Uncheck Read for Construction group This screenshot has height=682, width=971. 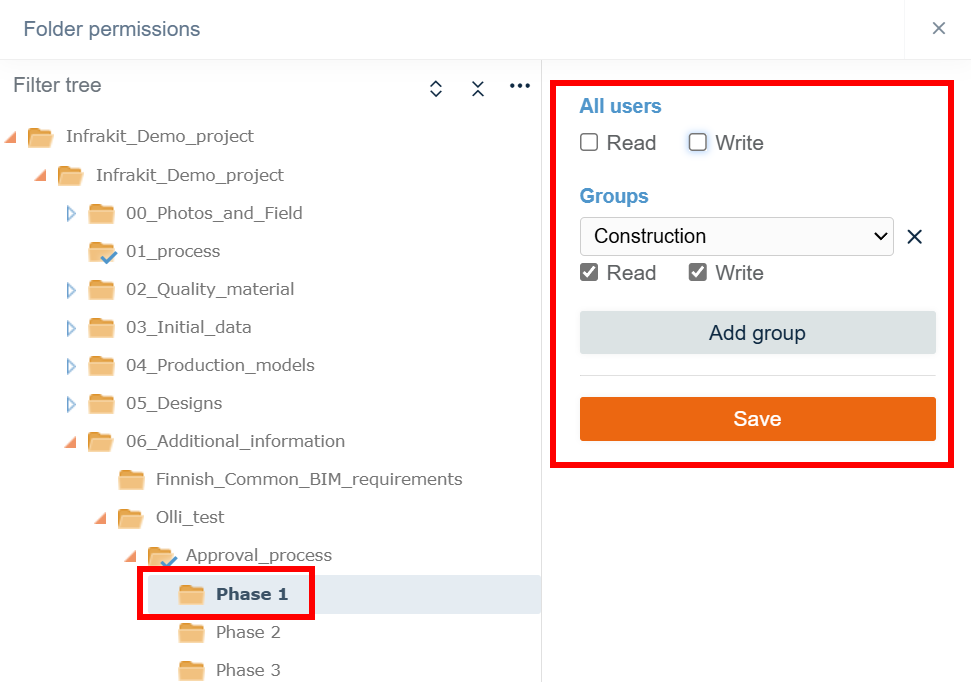(589, 273)
